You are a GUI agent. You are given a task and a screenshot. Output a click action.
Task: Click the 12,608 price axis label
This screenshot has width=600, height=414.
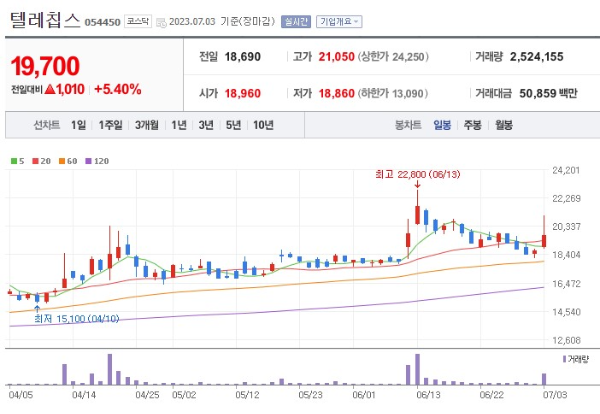click(566, 340)
